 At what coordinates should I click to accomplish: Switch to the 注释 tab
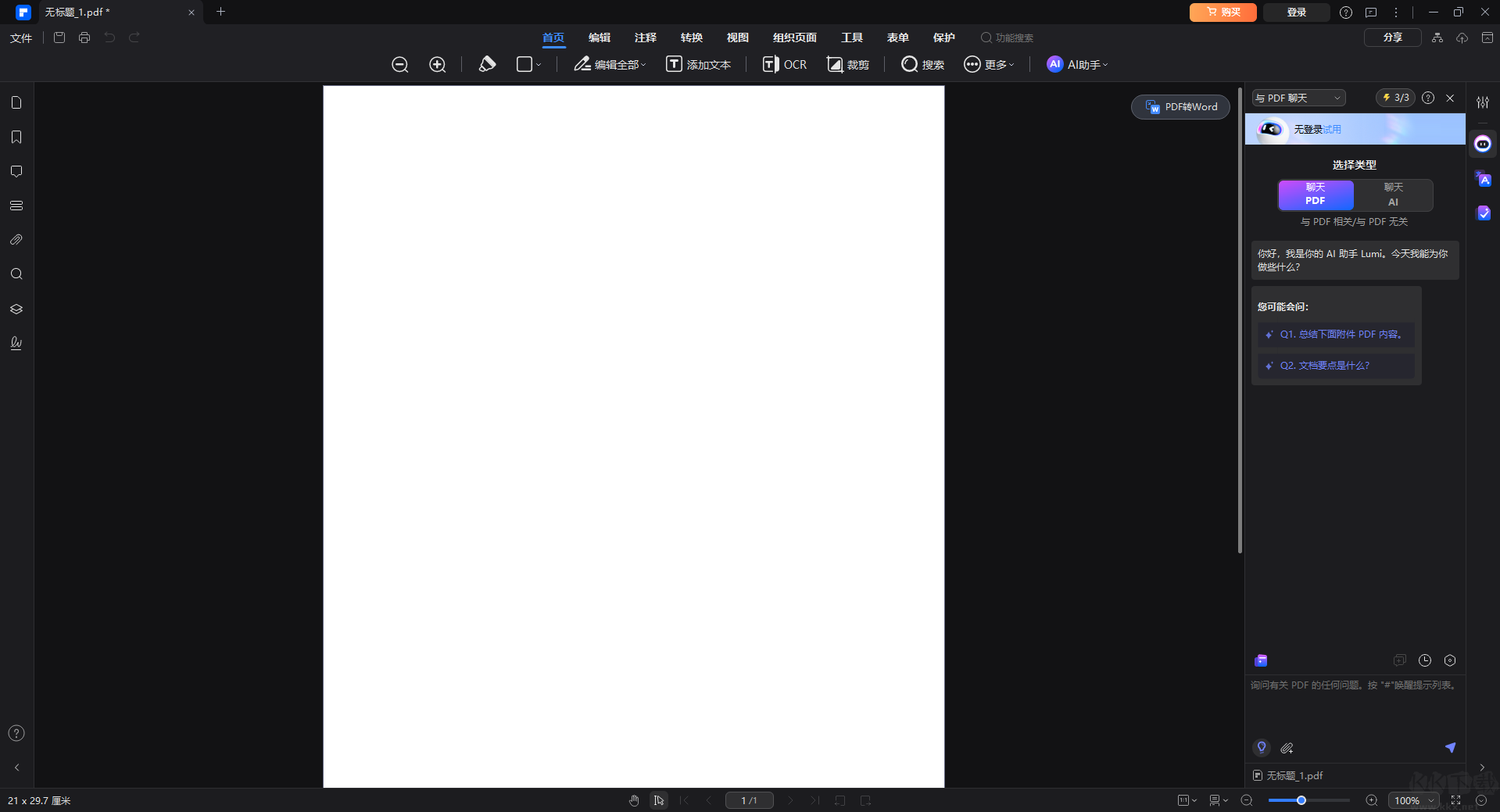(x=646, y=38)
